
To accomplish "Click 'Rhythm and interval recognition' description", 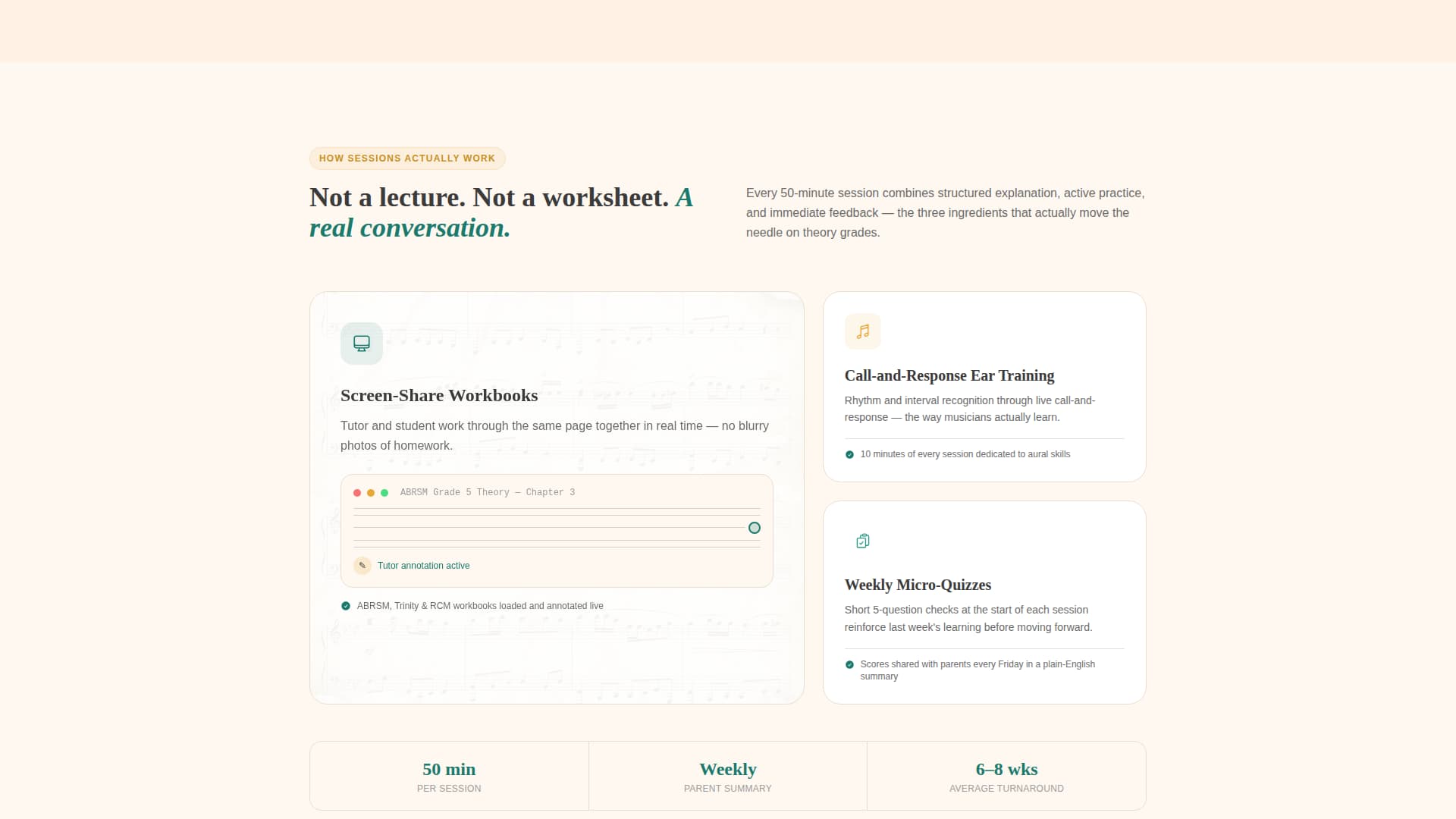I will (970, 409).
